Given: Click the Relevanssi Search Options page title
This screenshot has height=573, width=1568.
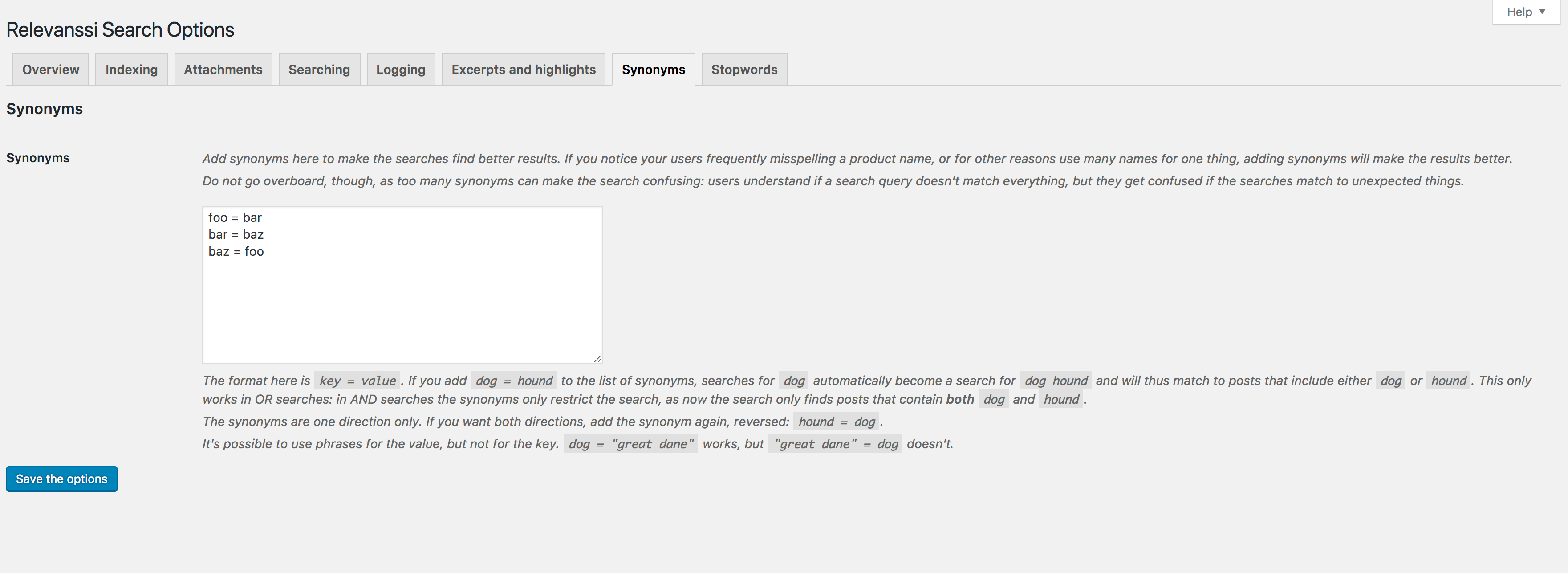Looking at the screenshot, I should tap(120, 30).
